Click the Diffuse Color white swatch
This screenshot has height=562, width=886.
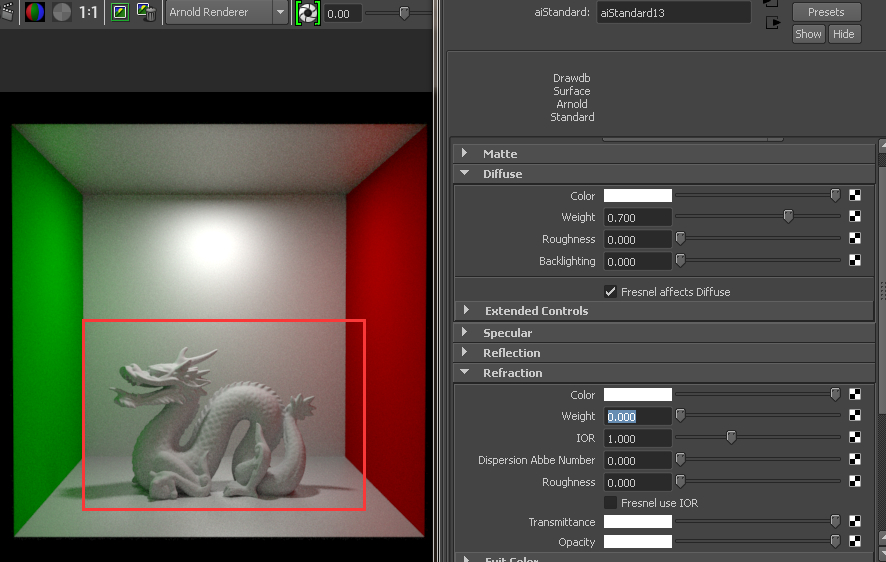pyautogui.click(x=637, y=195)
